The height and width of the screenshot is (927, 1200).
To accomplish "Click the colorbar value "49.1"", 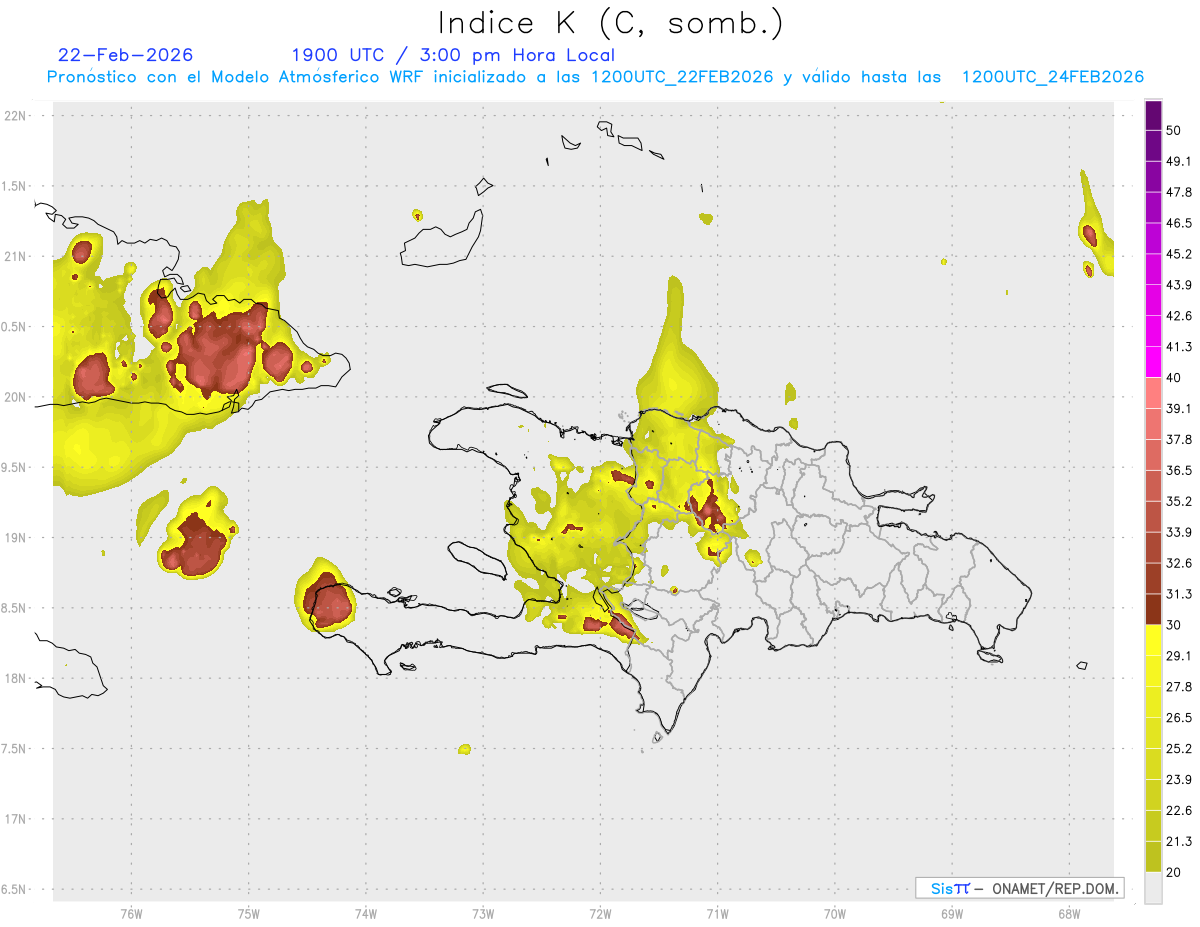I will click(x=1179, y=161).
